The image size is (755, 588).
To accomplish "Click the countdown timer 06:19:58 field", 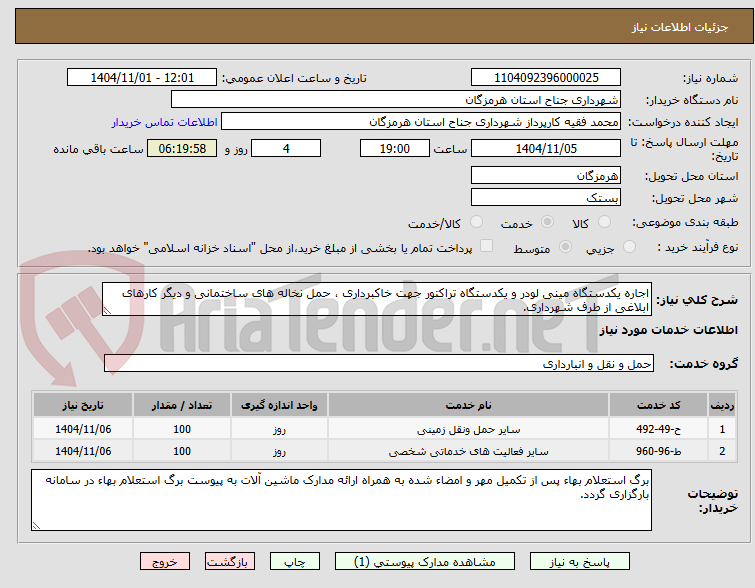I will coord(182,148).
